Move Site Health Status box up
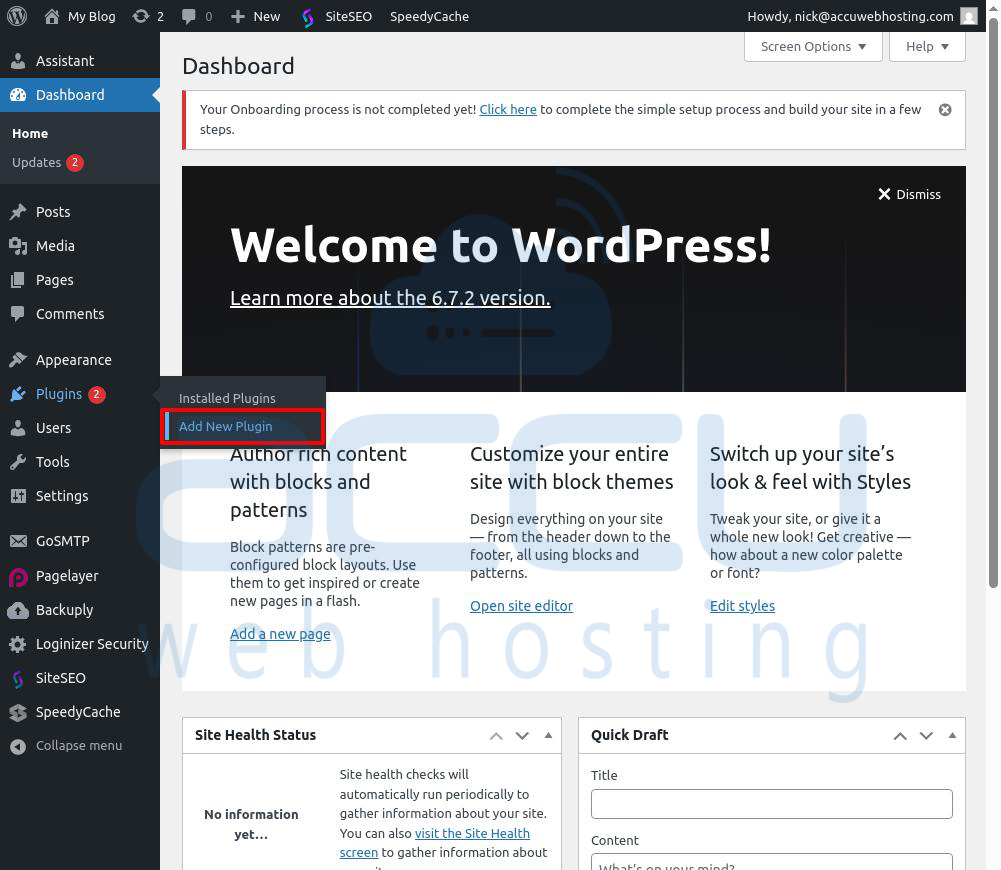 point(496,736)
